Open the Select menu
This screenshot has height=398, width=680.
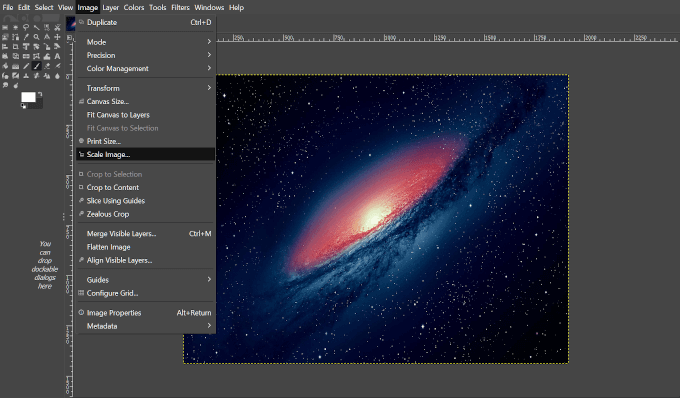point(44,7)
